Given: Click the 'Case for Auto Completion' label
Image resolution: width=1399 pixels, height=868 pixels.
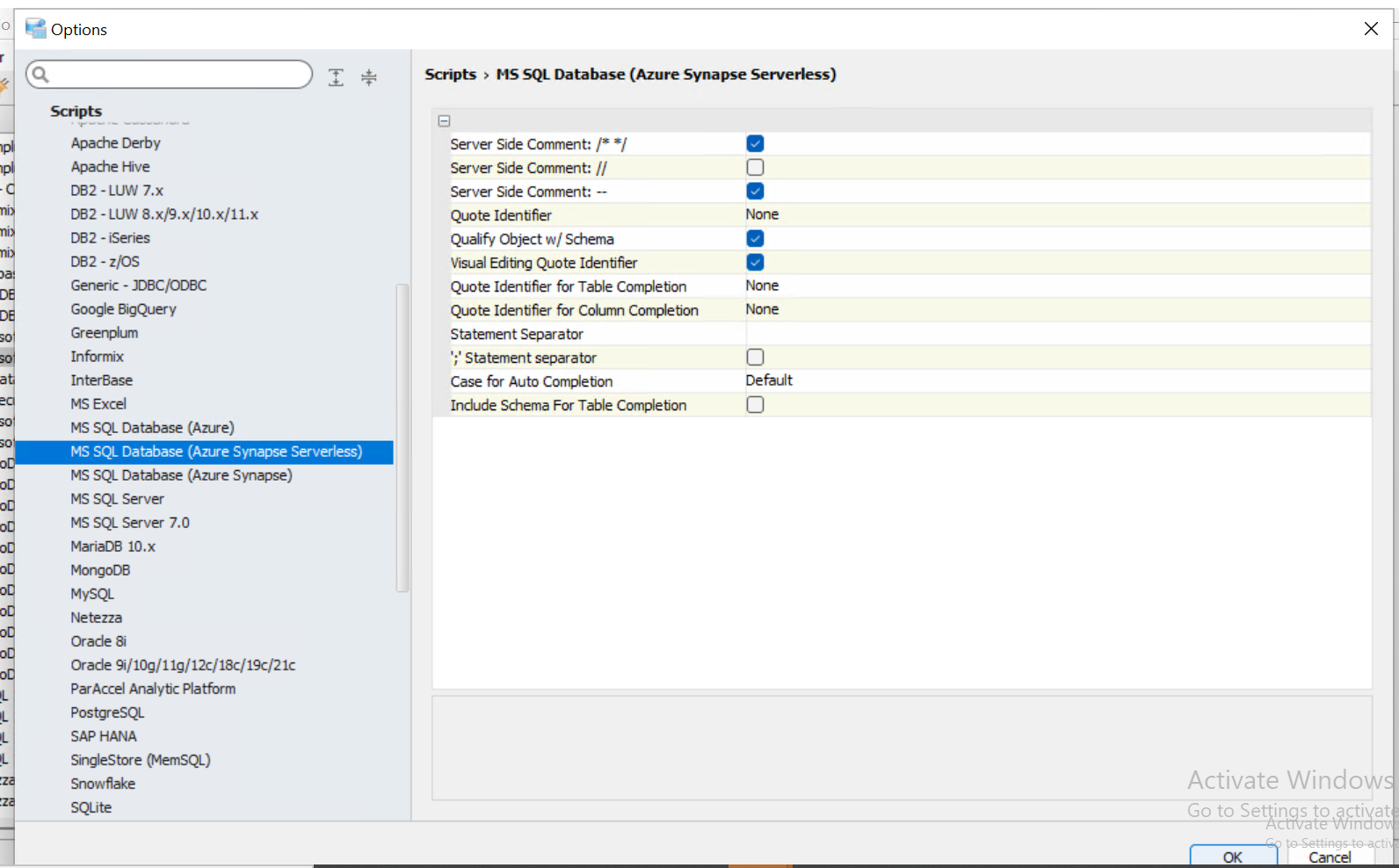Looking at the screenshot, I should coord(532,381).
